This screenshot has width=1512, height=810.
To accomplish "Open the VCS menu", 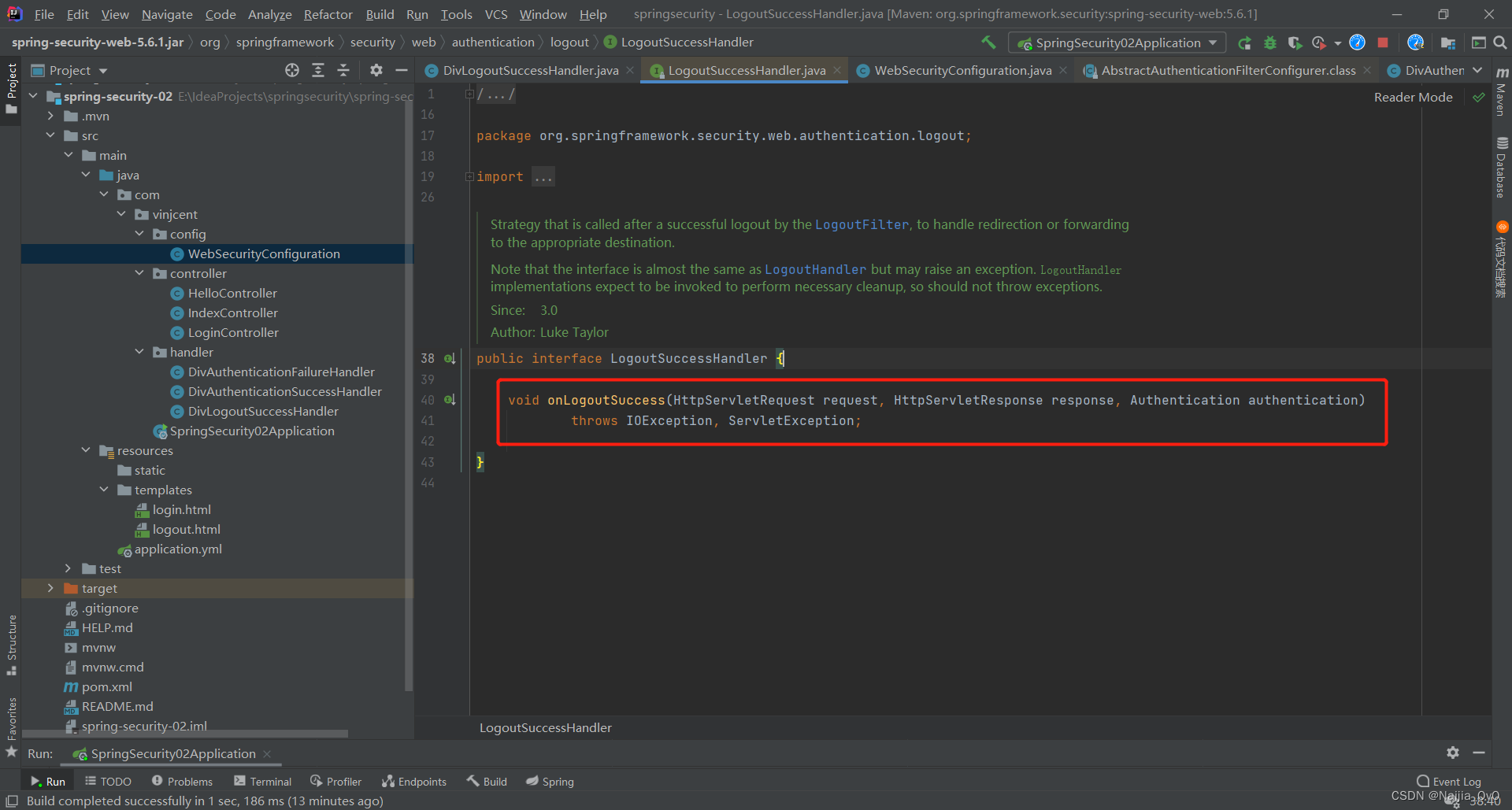I will tap(496, 14).
